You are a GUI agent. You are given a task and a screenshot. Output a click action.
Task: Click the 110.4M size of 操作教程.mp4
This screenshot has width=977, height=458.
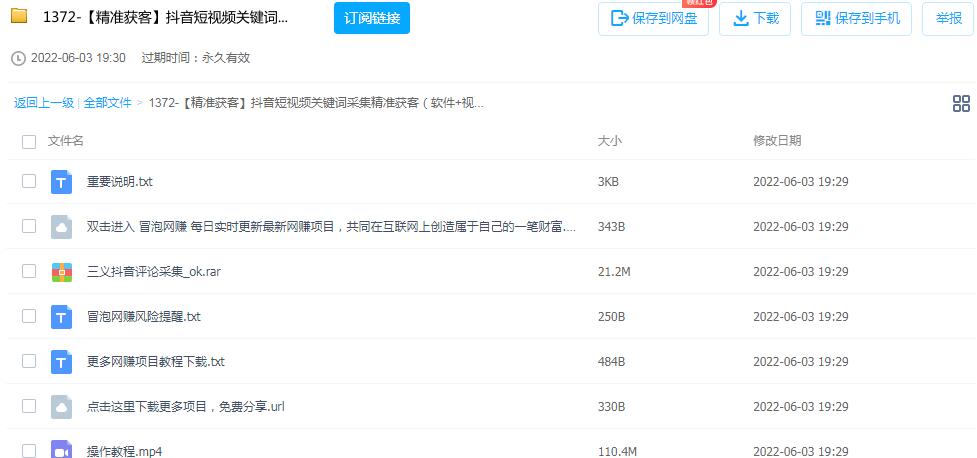[x=617, y=451]
